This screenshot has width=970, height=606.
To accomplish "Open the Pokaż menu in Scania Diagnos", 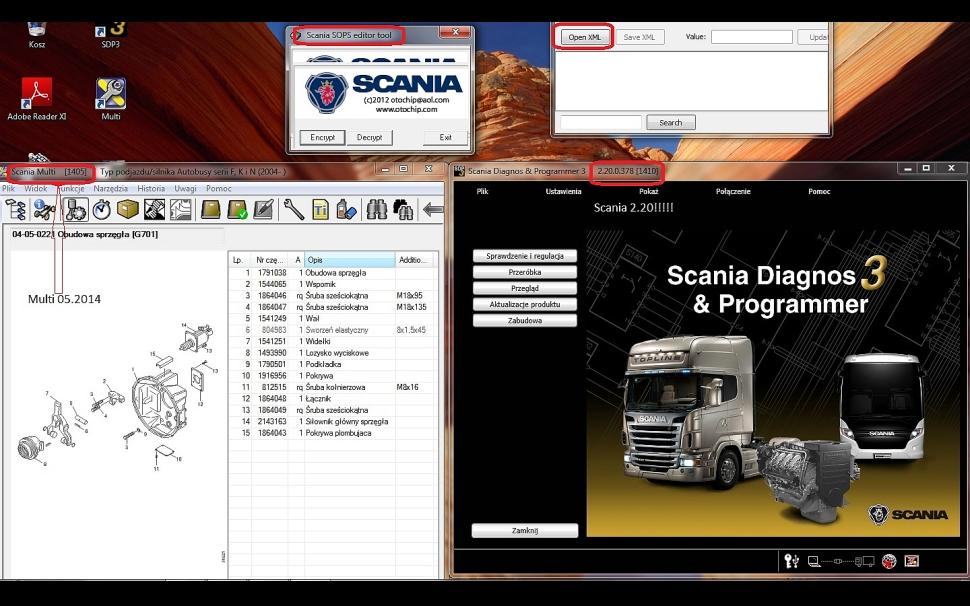I will (648, 192).
